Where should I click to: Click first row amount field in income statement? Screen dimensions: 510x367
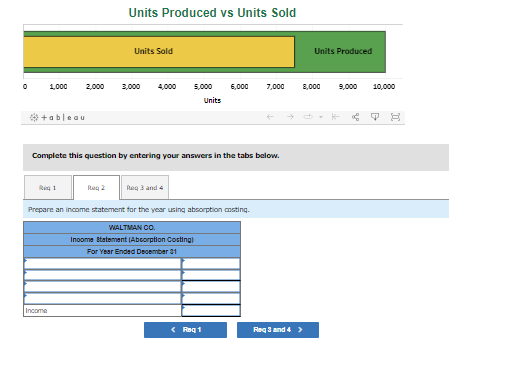click(211, 264)
